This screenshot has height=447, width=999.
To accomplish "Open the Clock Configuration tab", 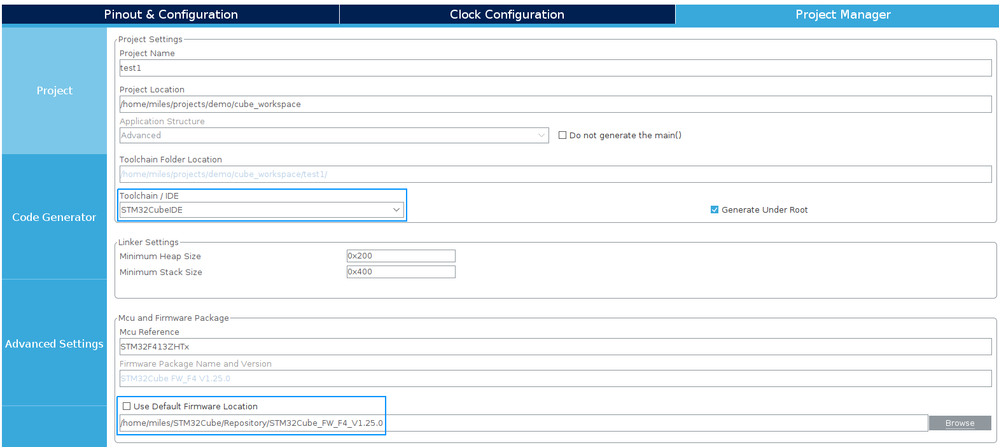I will pos(507,15).
